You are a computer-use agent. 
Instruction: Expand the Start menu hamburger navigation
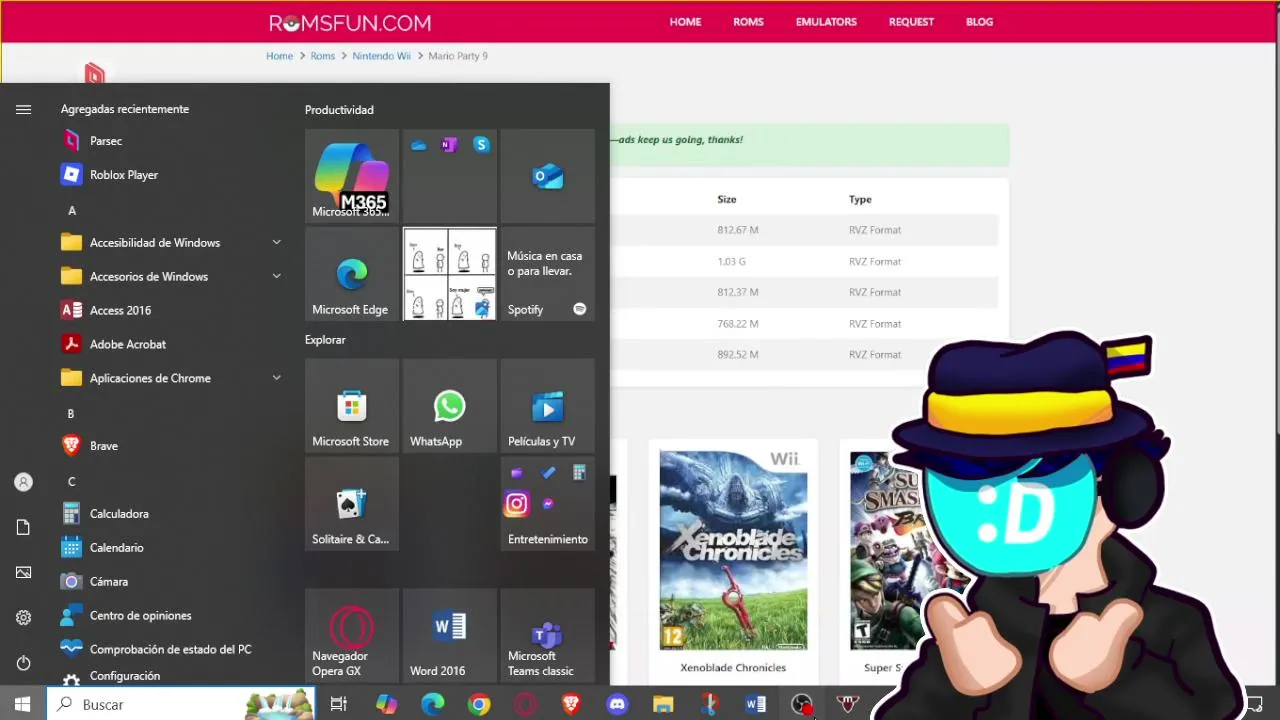[23, 110]
